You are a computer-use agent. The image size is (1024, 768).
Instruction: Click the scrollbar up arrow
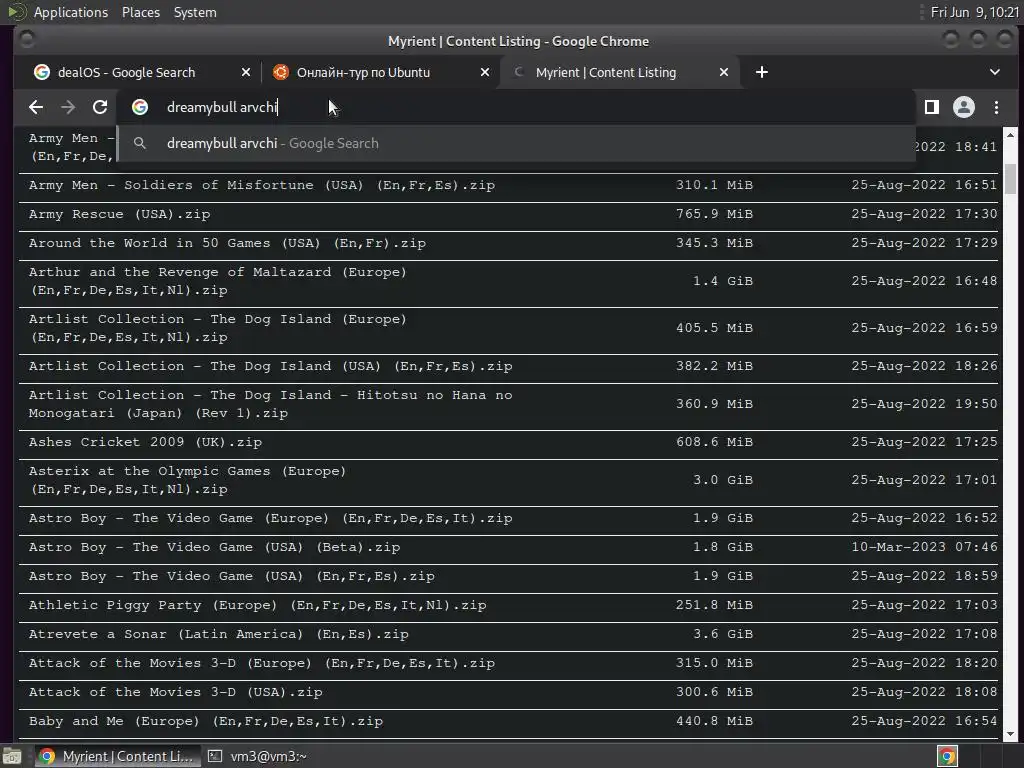1010,135
